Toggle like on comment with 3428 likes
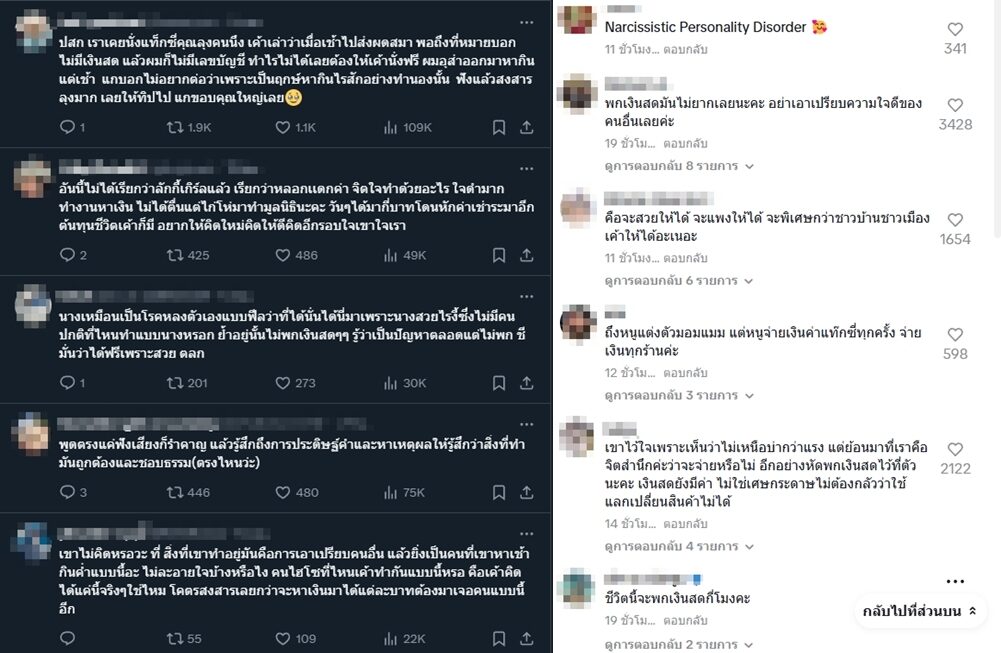This screenshot has height=653, width=1001. 954,105
